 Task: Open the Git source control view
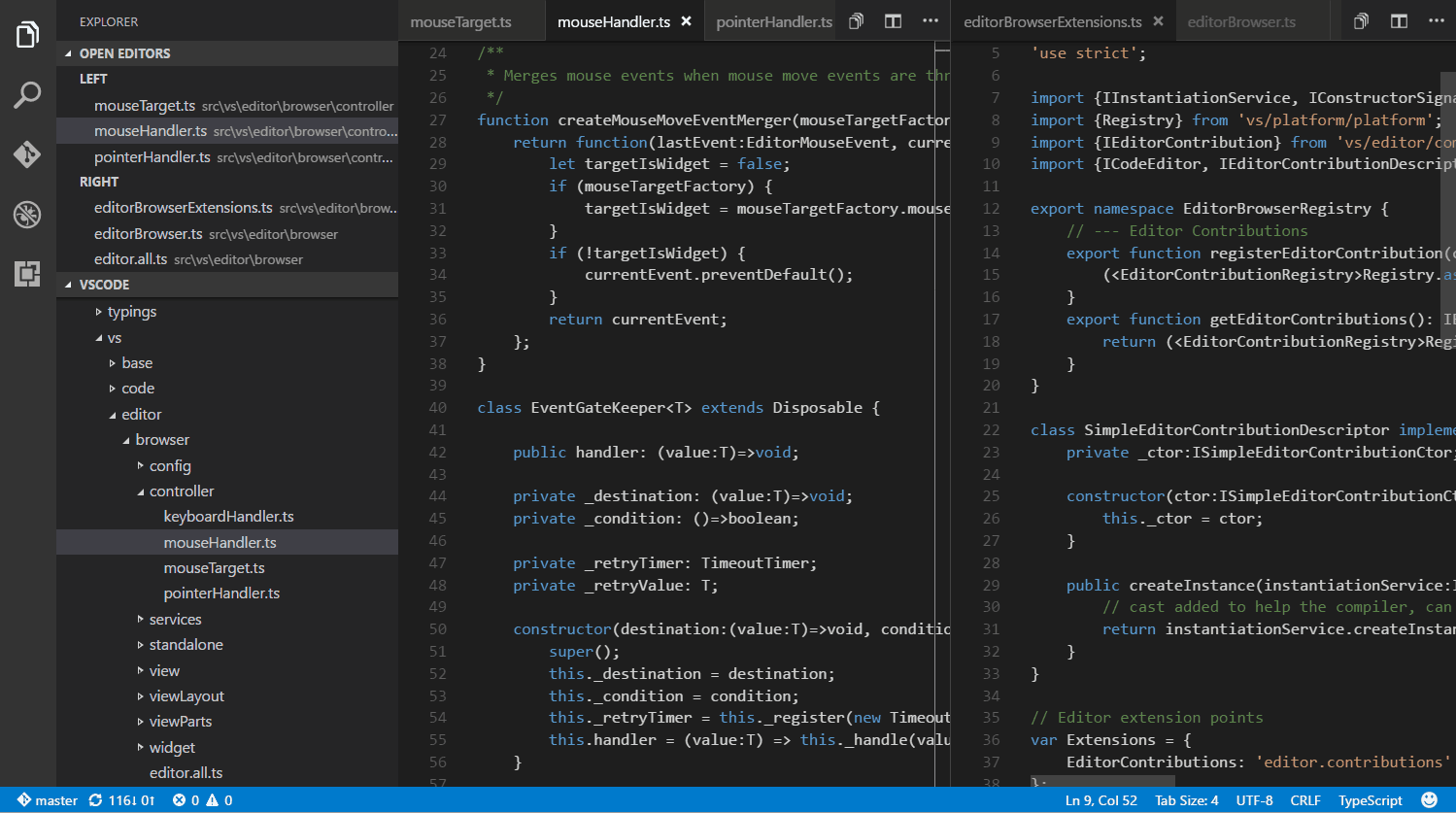[x=26, y=153]
